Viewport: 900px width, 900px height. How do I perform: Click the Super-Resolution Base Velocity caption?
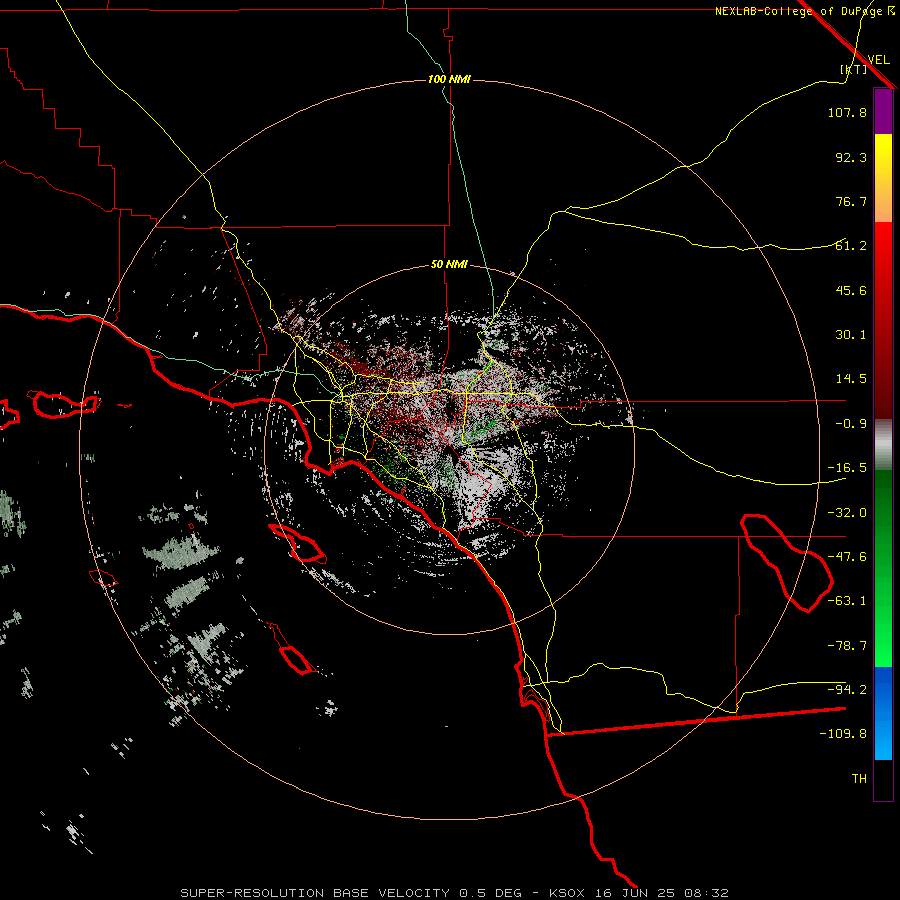pyautogui.click(x=455, y=893)
